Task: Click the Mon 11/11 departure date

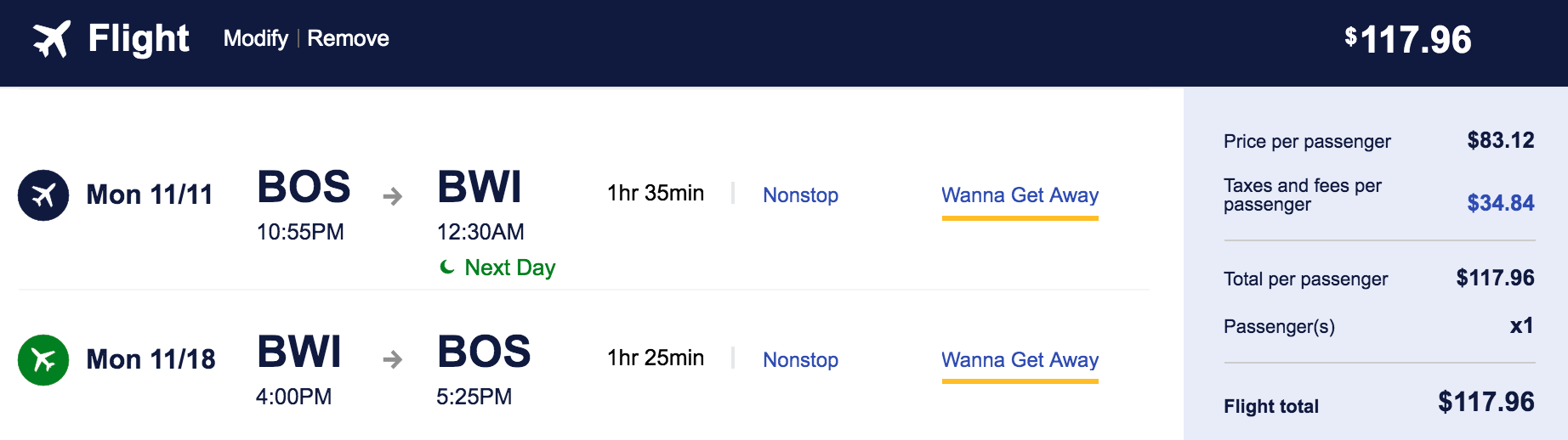Action: (150, 195)
